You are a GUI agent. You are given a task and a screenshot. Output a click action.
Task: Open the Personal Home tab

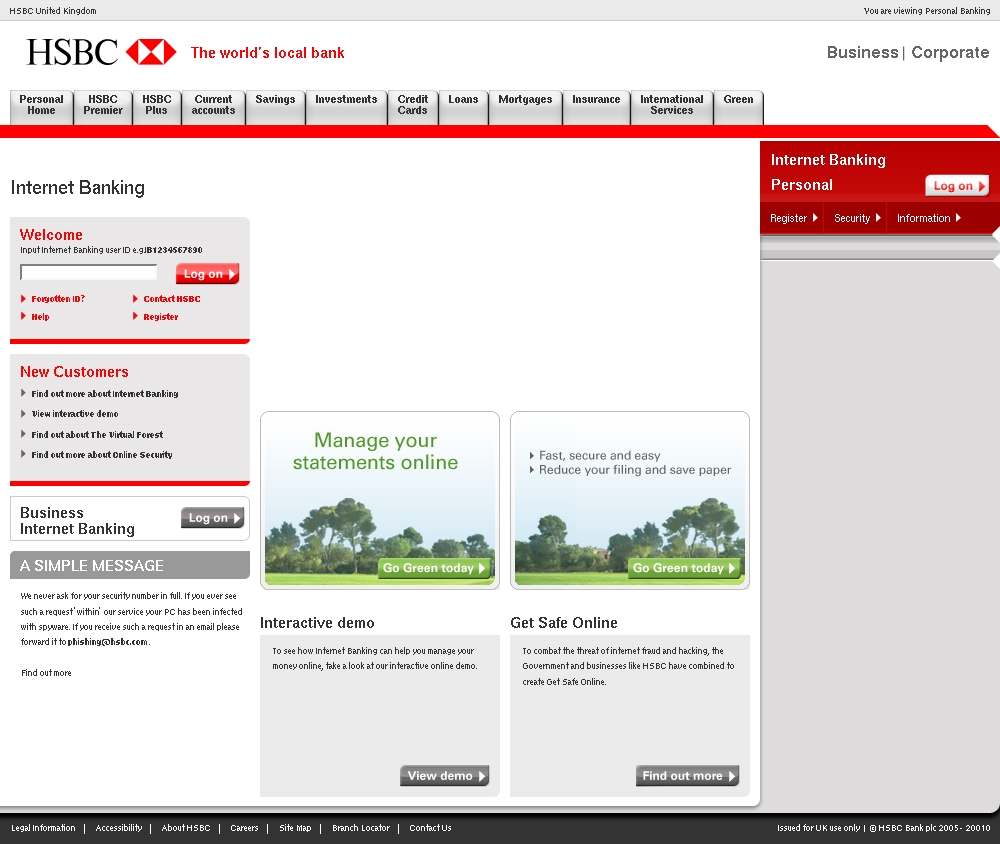[41, 107]
